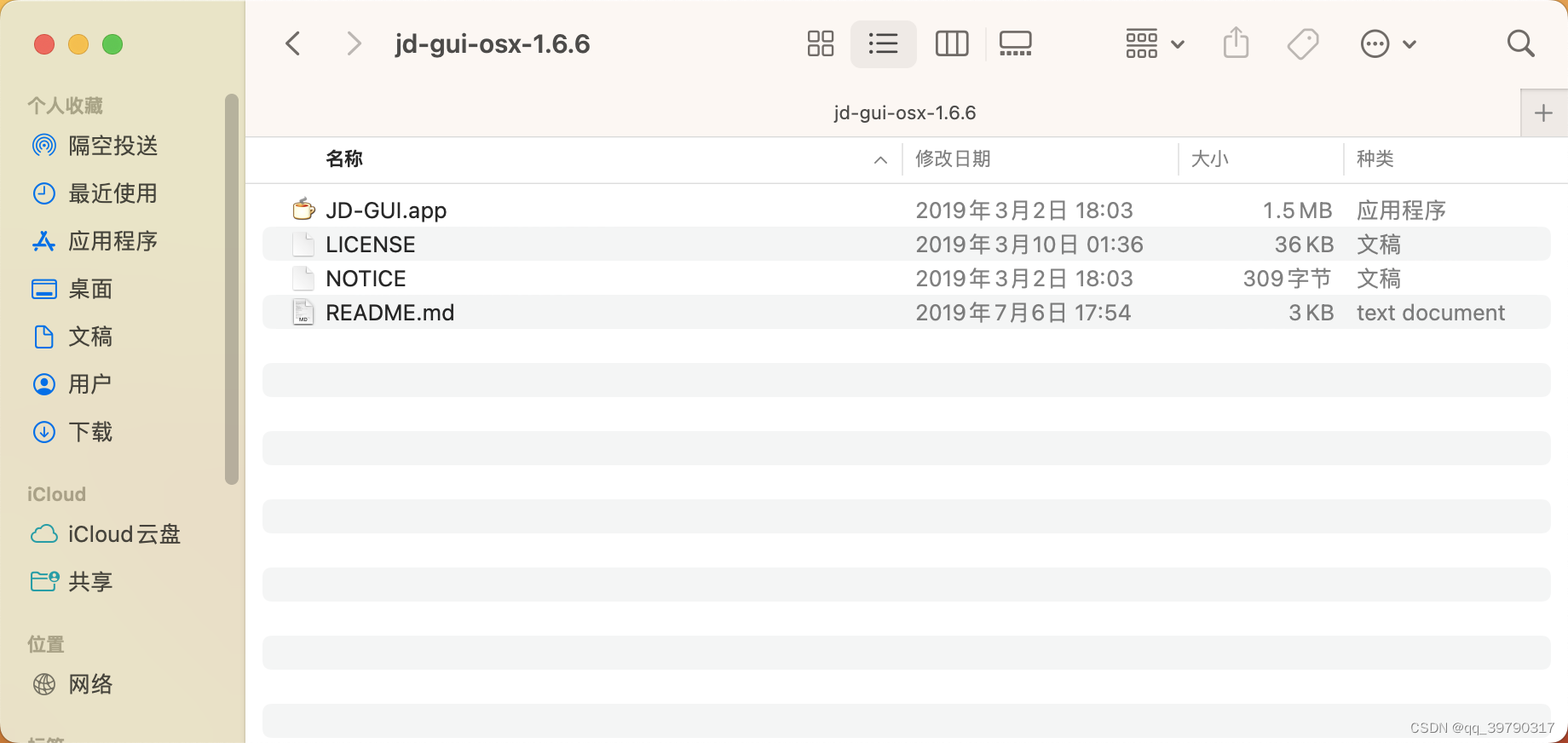
Task: Click date 2019年3月10日 01:36
Action: pyautogui.click(x=1029, y=245)
